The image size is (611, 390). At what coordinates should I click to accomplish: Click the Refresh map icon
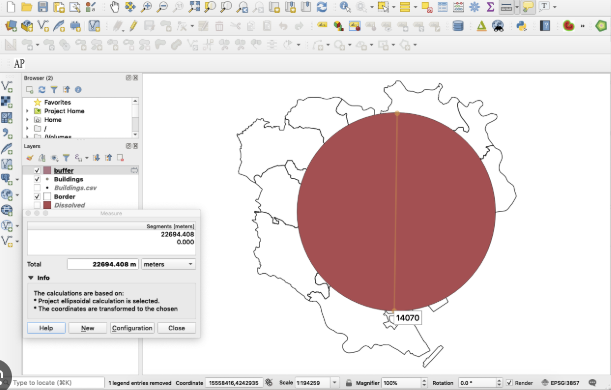click(322, 7)
